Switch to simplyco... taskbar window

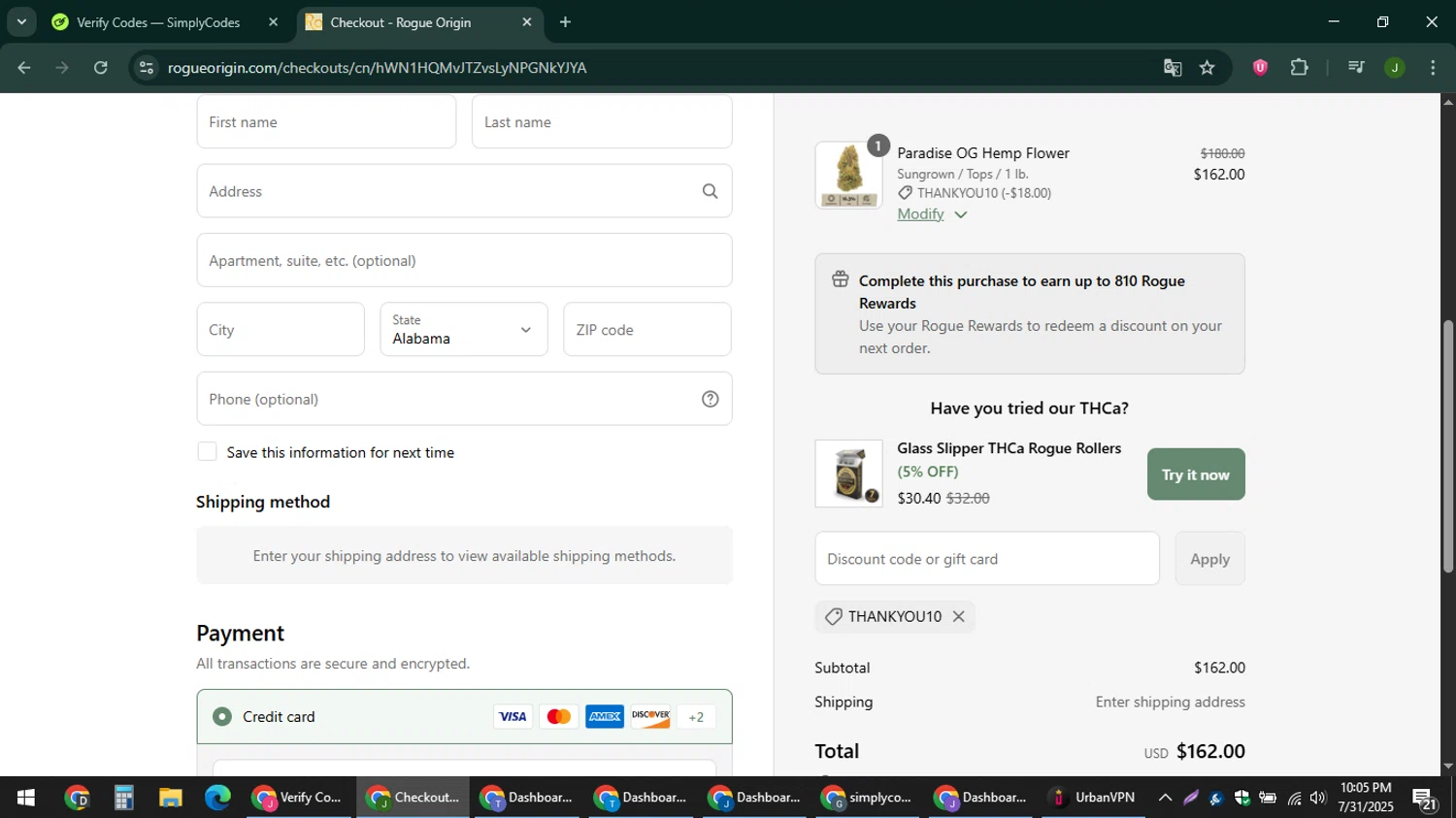(x=868, y=798)
